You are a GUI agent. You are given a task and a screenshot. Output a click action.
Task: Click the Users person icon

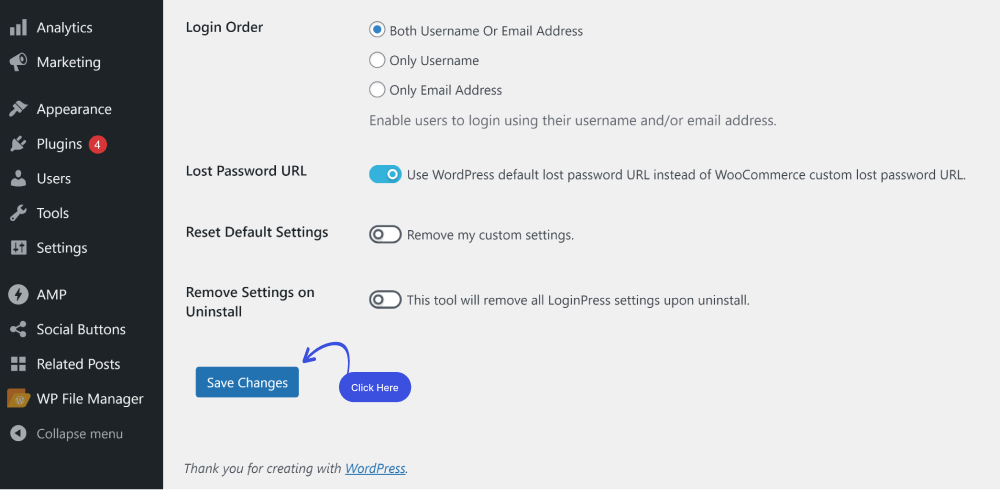coord(18,179)
